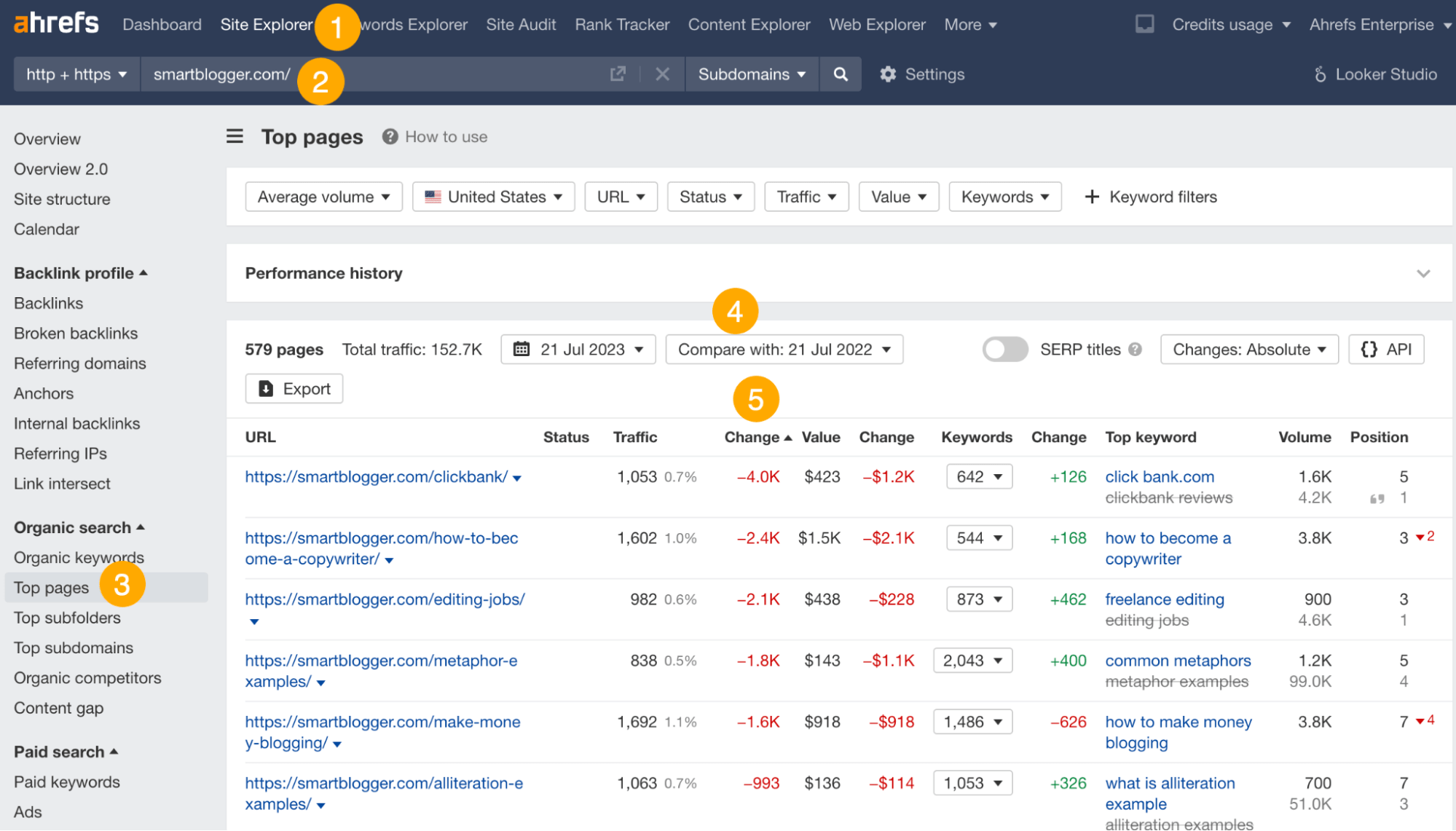The image size is (1456, 831).
Task: Add a filter using Keyword filters
Action: point(1151,196)
